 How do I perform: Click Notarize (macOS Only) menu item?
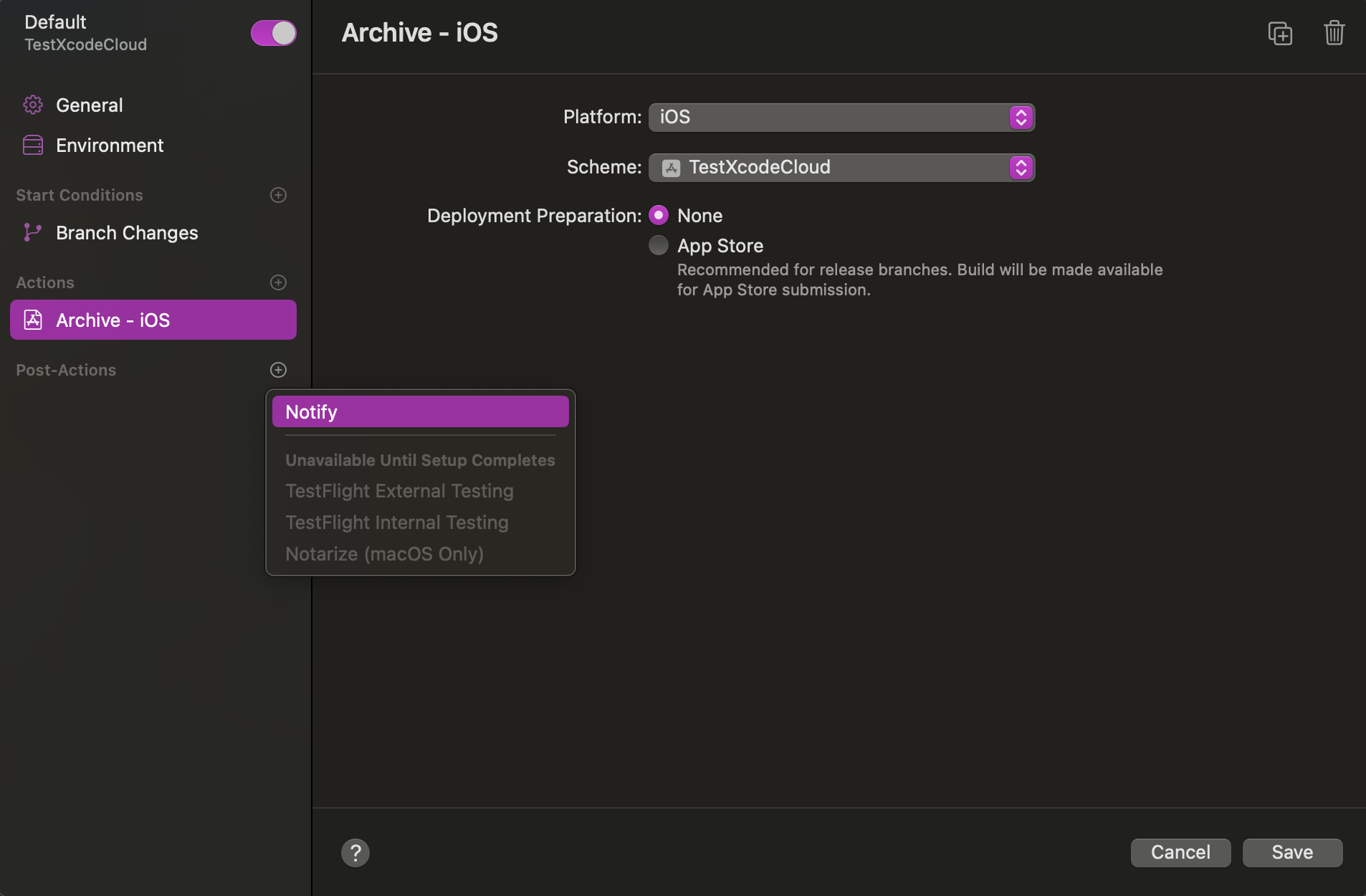(x=421, y=554)
